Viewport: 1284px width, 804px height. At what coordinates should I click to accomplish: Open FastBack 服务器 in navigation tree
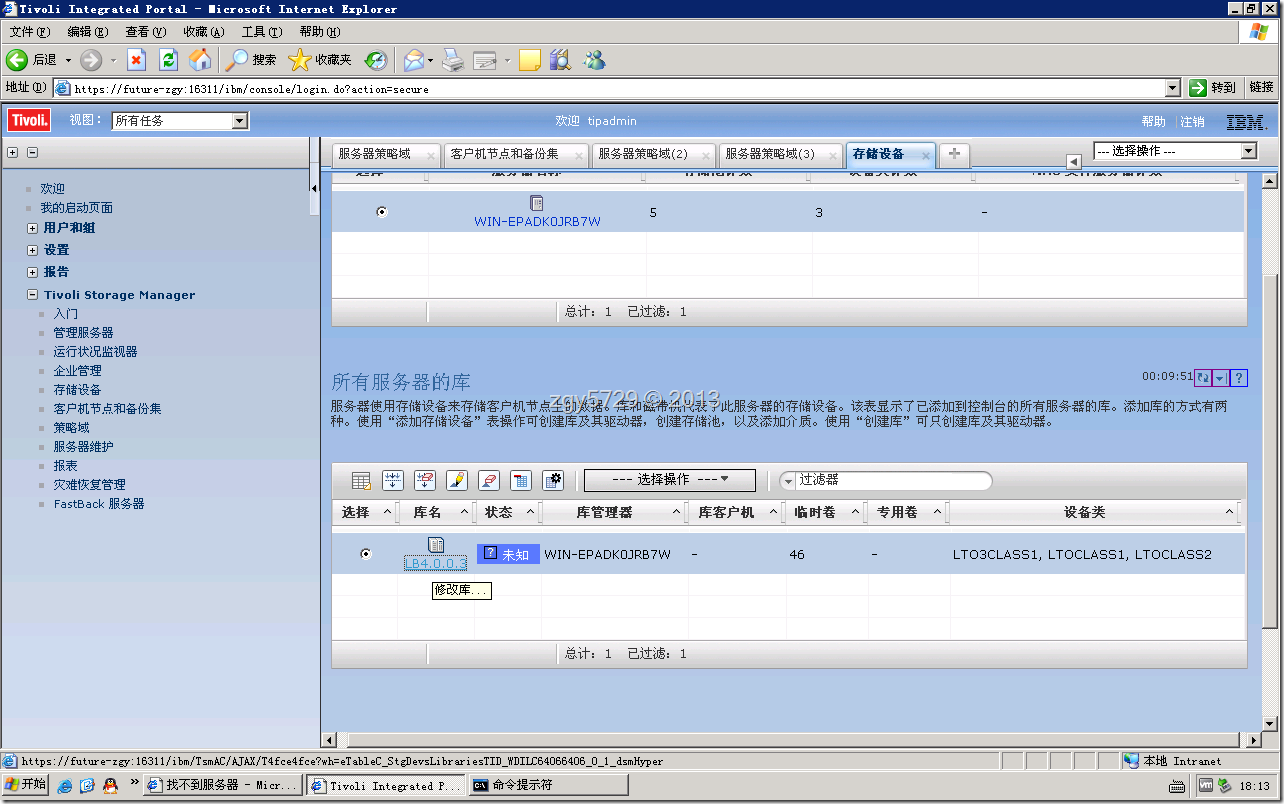[99, 504]
